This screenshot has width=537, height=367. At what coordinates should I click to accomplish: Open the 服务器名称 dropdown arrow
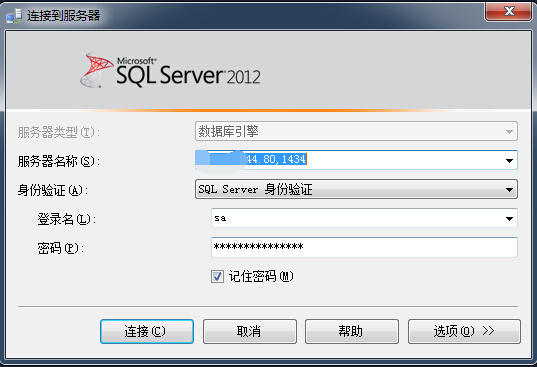point(509,160)
